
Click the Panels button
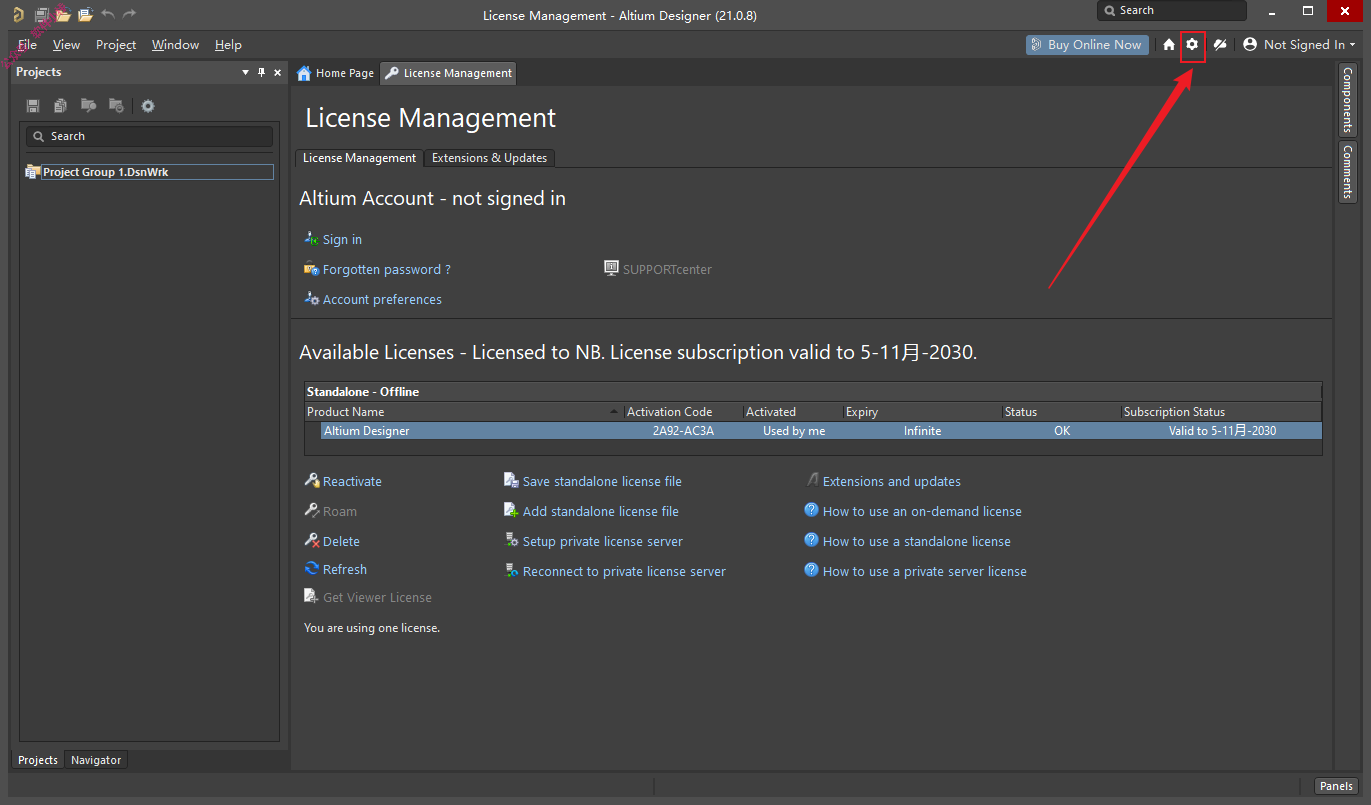click(x=1336, y=786)
